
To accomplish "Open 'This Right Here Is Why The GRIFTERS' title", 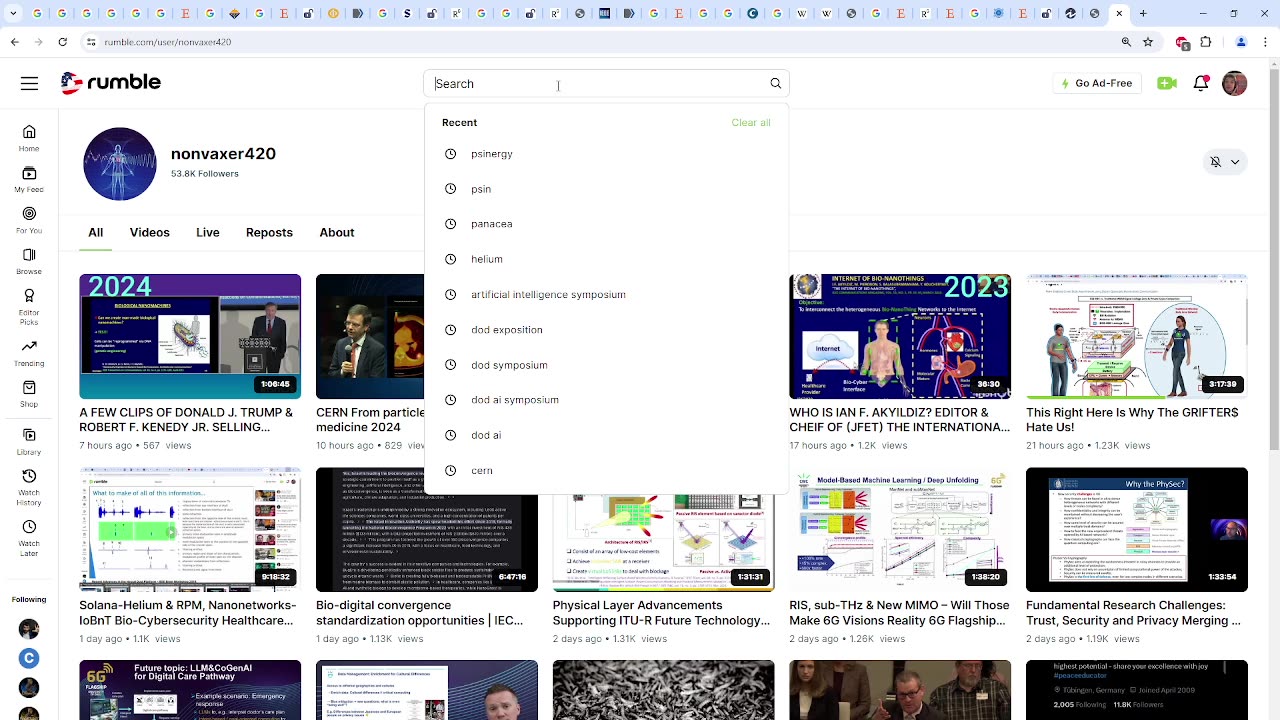I will pyautogui.click(x=1132, y=420).
